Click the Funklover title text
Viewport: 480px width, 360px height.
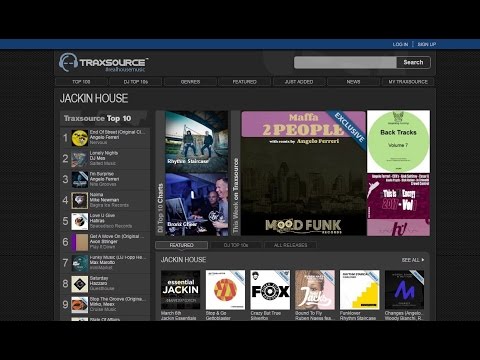[350, 313]
